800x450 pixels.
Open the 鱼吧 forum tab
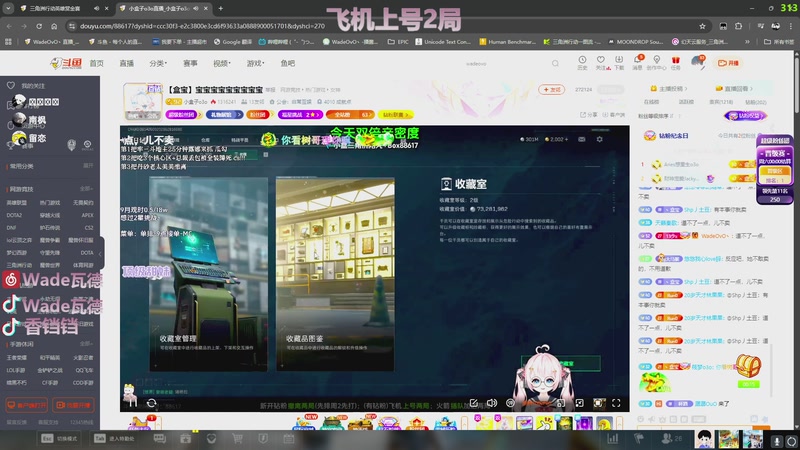(288, 63)
